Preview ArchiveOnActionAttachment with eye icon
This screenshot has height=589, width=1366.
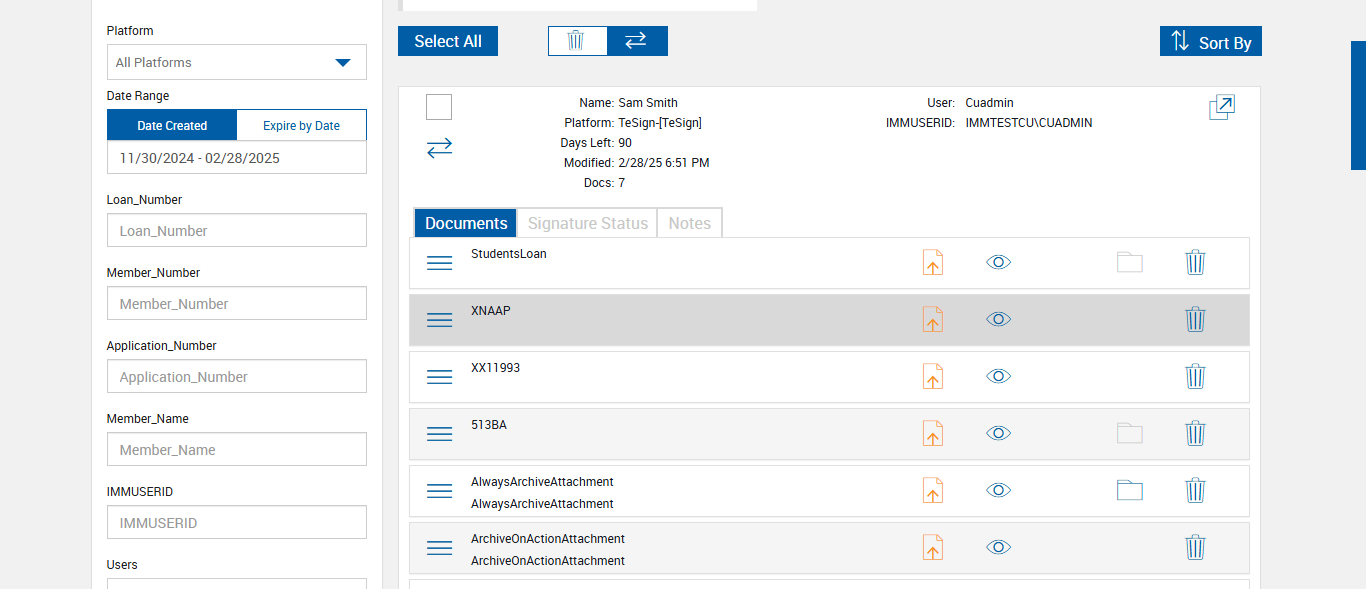coord(999,548)
